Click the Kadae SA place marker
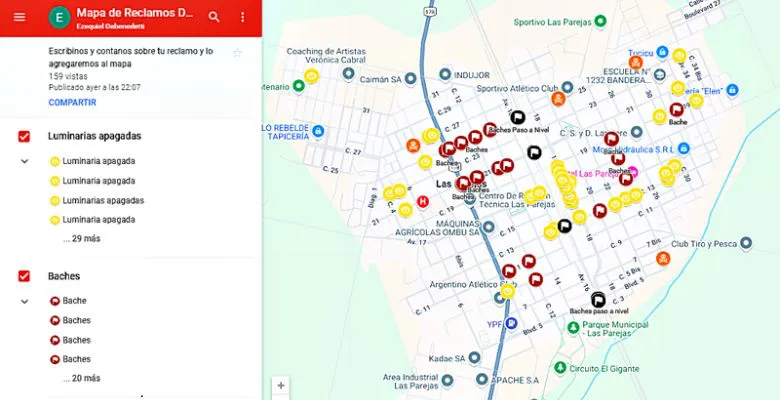 (475, 358)
